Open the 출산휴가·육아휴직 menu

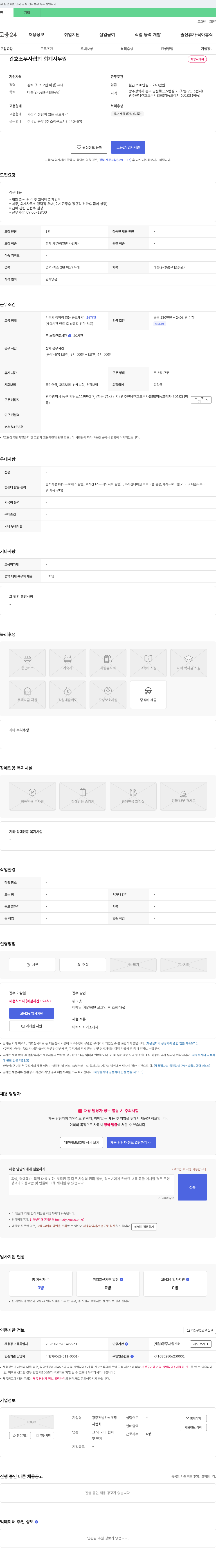tap(196, 35)
